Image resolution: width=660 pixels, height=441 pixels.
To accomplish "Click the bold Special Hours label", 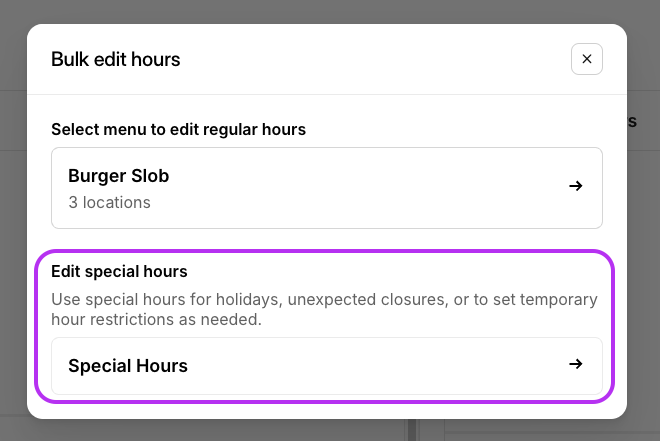I will 128,366.
